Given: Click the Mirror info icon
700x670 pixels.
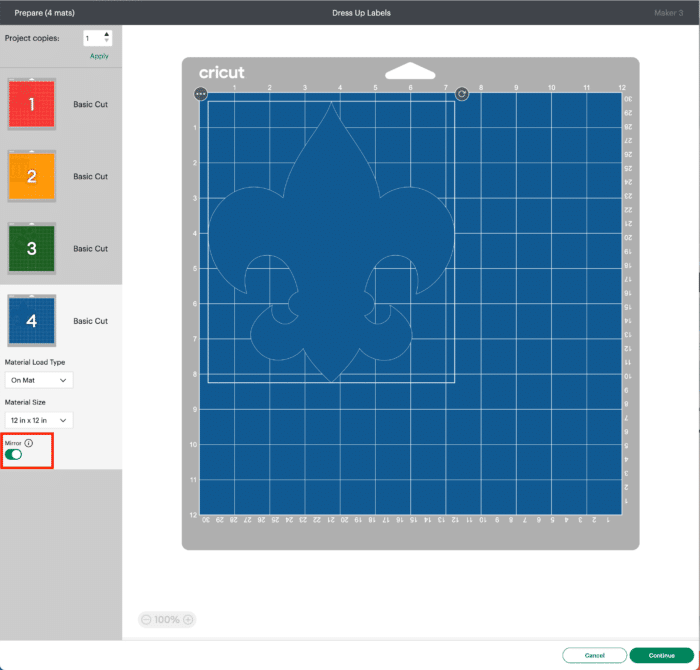Looking at the screenshot, I should coord(29,442).
